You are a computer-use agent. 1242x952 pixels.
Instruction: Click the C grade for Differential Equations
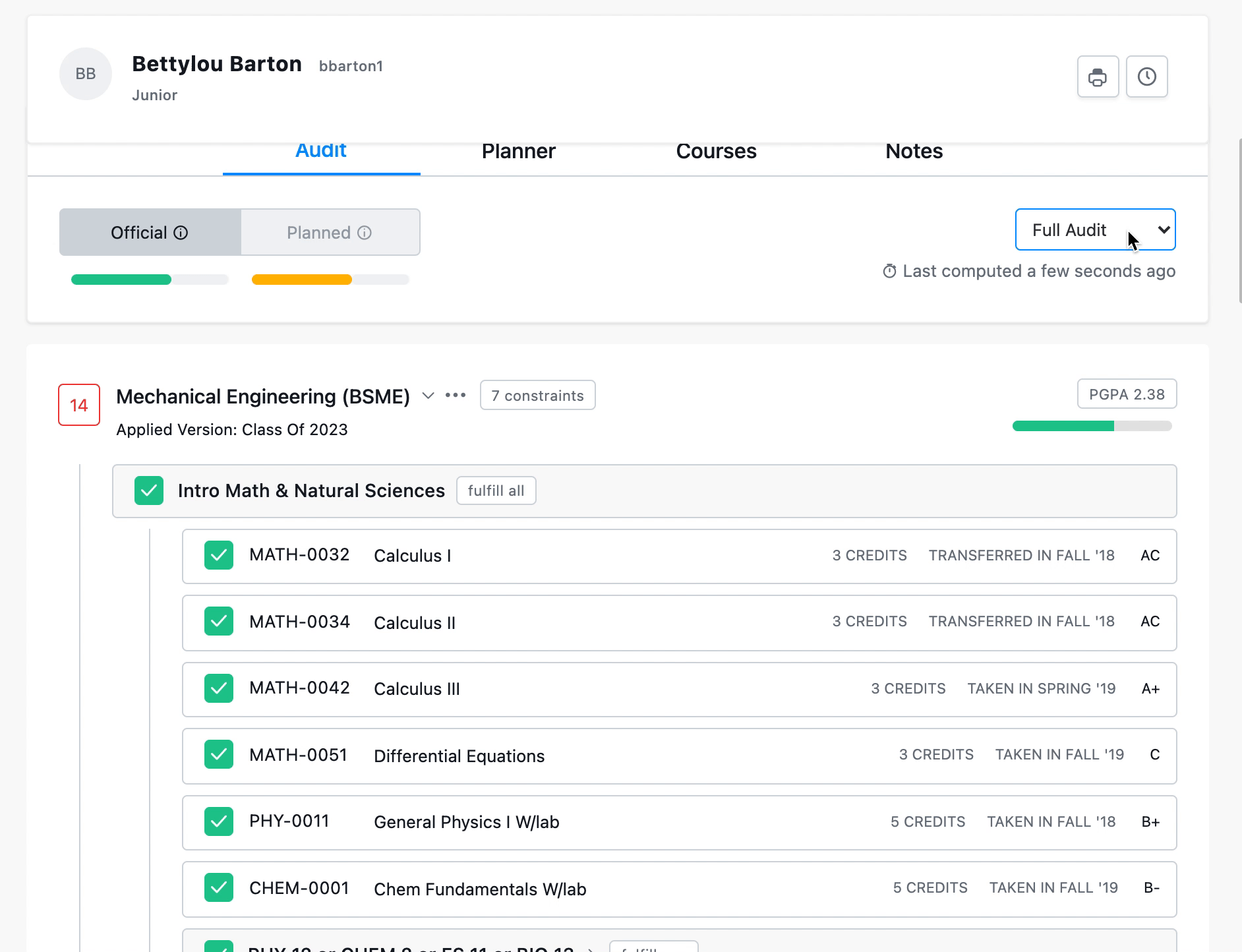(x=1155, y=754)
